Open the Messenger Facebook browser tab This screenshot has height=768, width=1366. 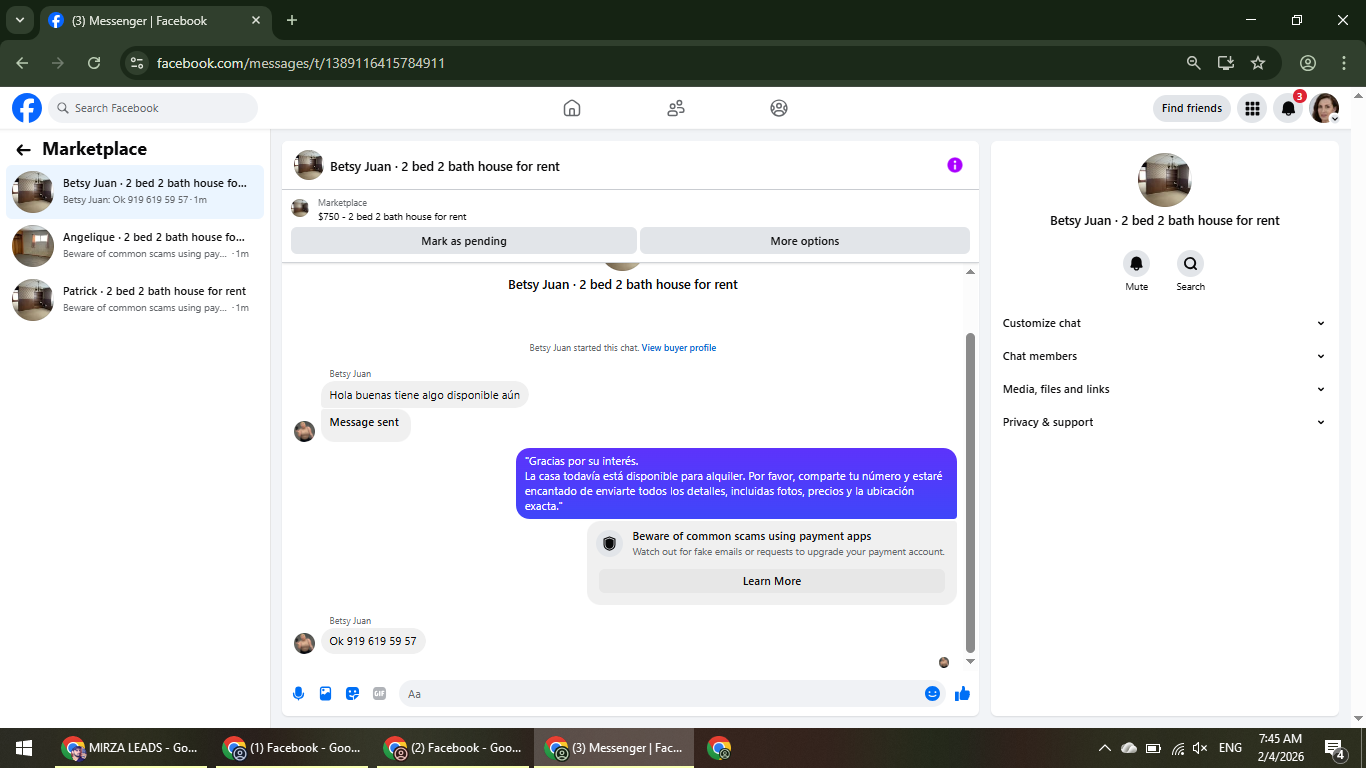tap(155, 20)
